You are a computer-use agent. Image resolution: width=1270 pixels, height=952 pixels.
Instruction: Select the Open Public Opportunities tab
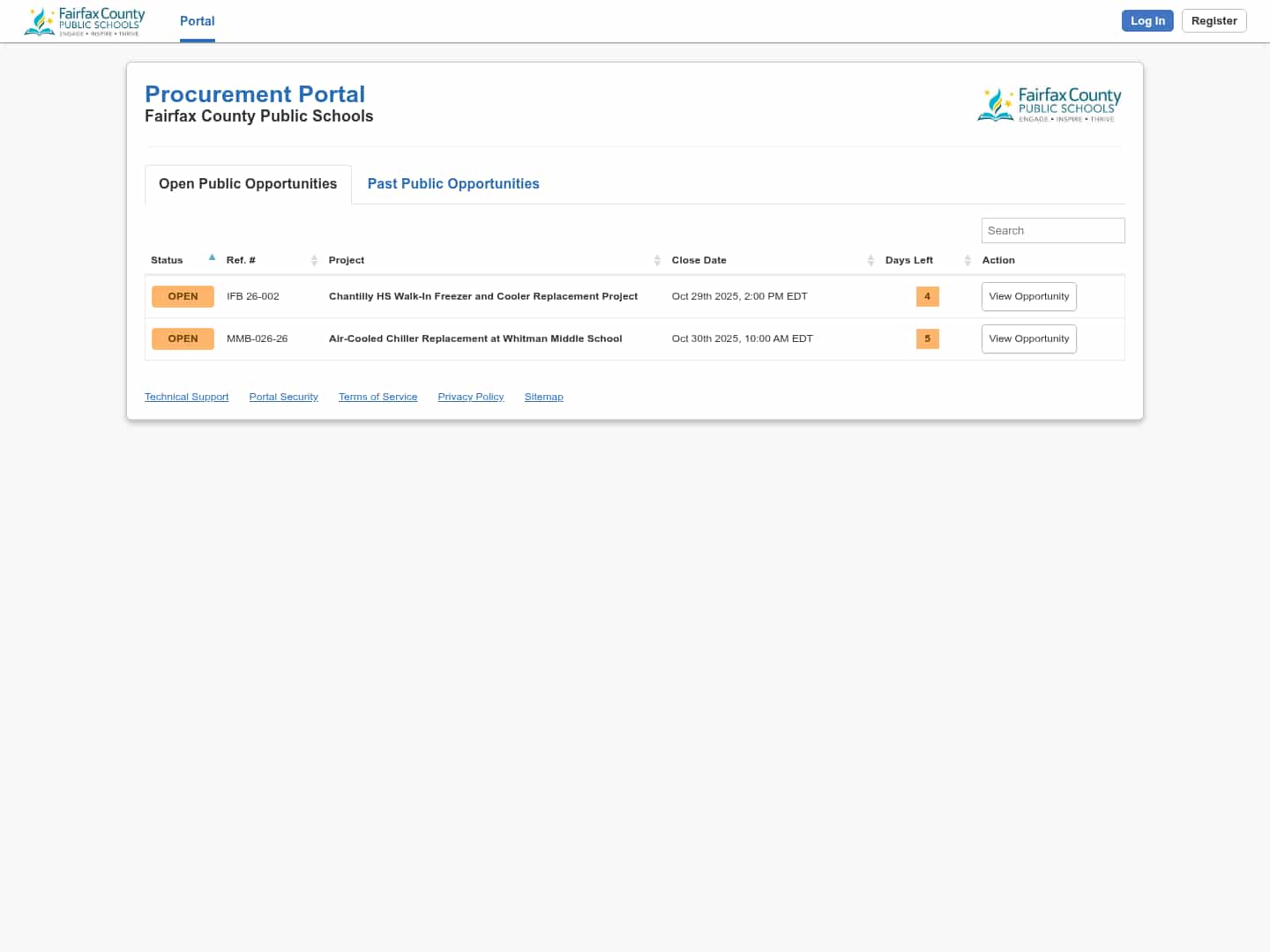click(x=247, y=183)
